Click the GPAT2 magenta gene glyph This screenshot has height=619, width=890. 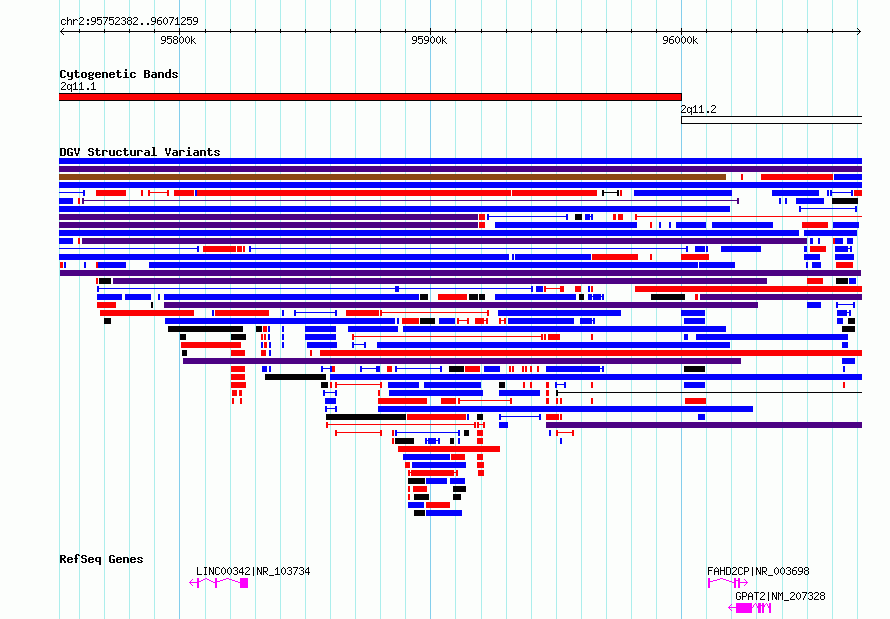(x=750, y=608)
